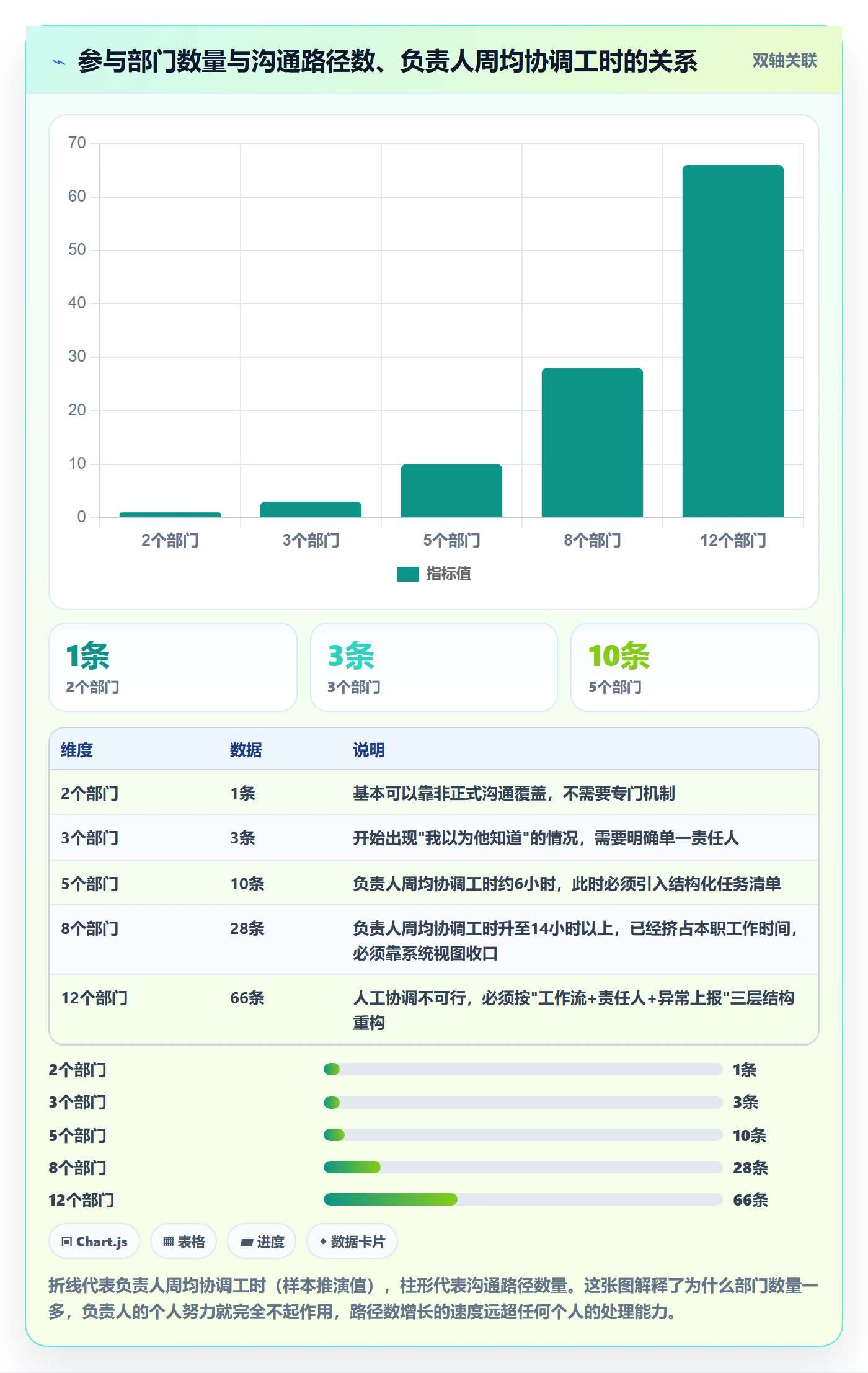Image resolution: width=868 pixels, height=1373 pixels.
Task: Click the 2个部门 progress bar
Action: (x=523, y=1069)
